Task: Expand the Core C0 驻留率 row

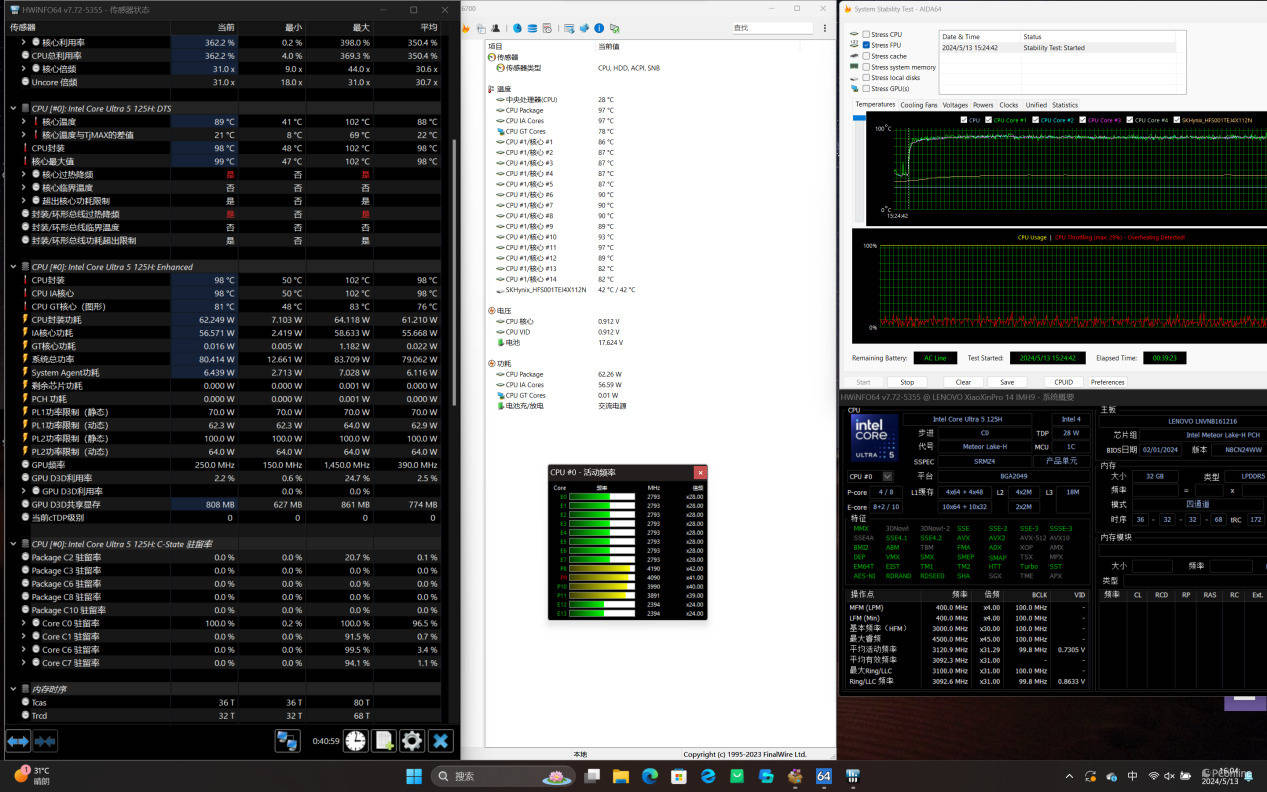Action: (24, 623)
